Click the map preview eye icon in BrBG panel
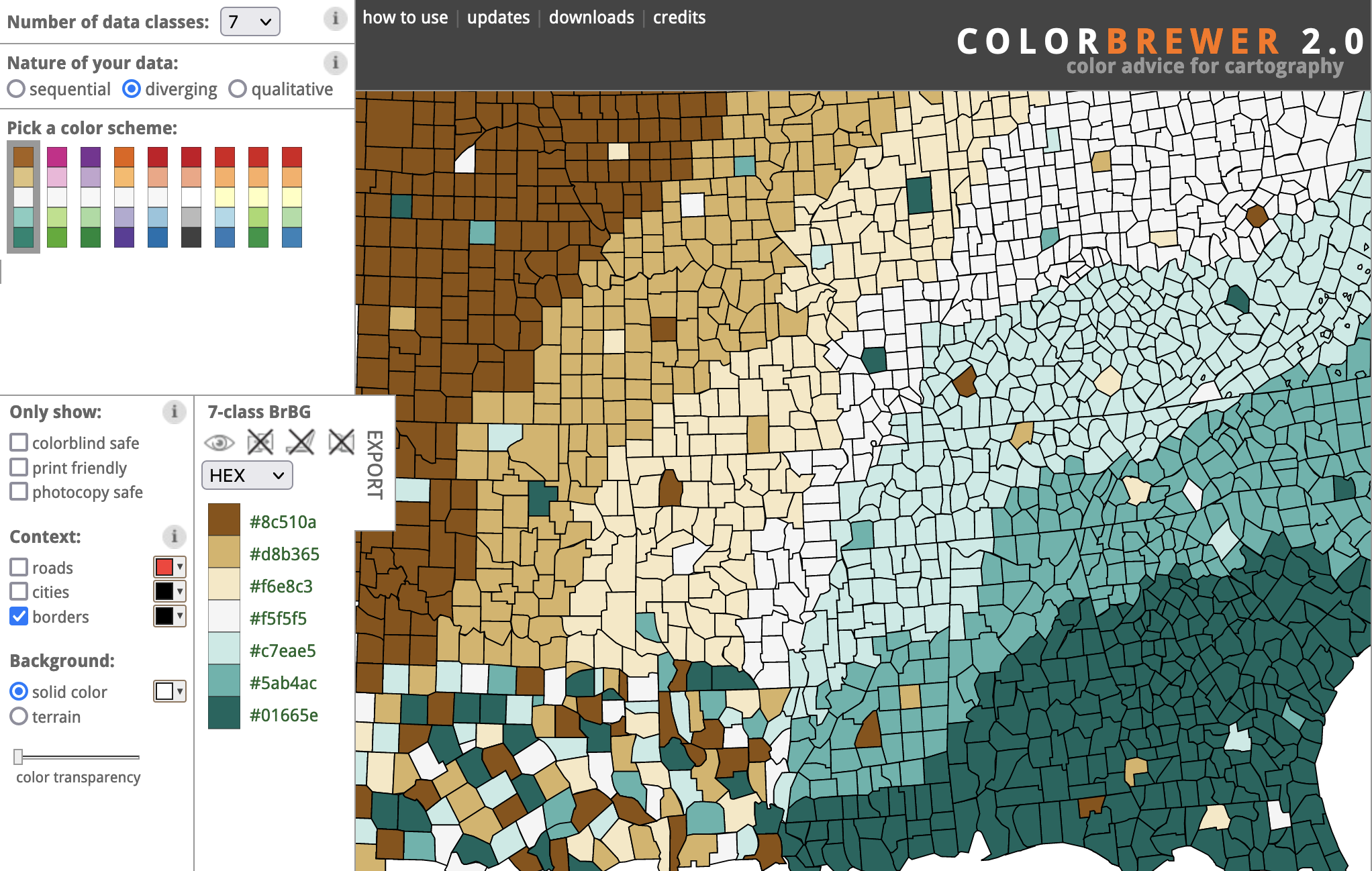Viewport: 1372px width, 871px height. pyautogui.click(x=220, y=442)
